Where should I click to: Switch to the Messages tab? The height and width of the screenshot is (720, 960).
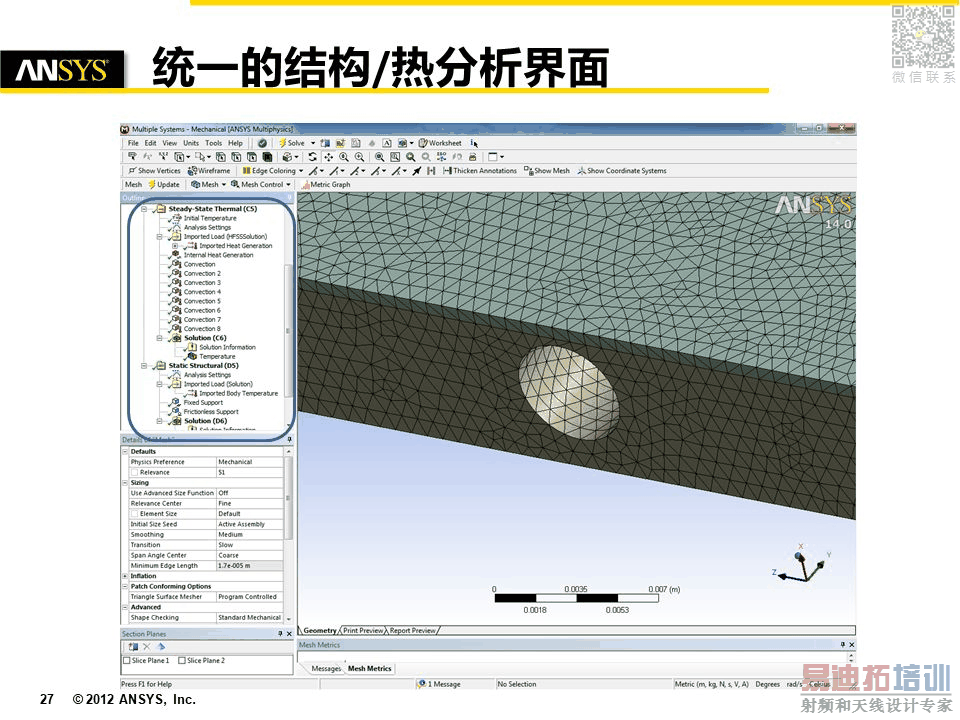326,669
